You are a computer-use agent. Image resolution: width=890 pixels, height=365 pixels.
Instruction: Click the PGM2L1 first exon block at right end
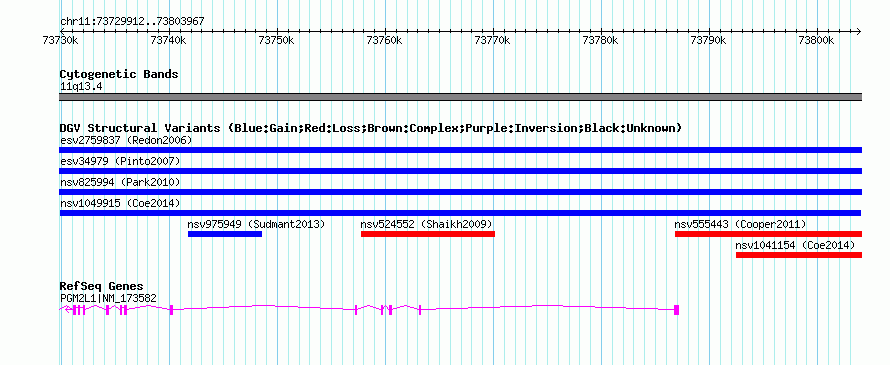(x=676, y=309)
